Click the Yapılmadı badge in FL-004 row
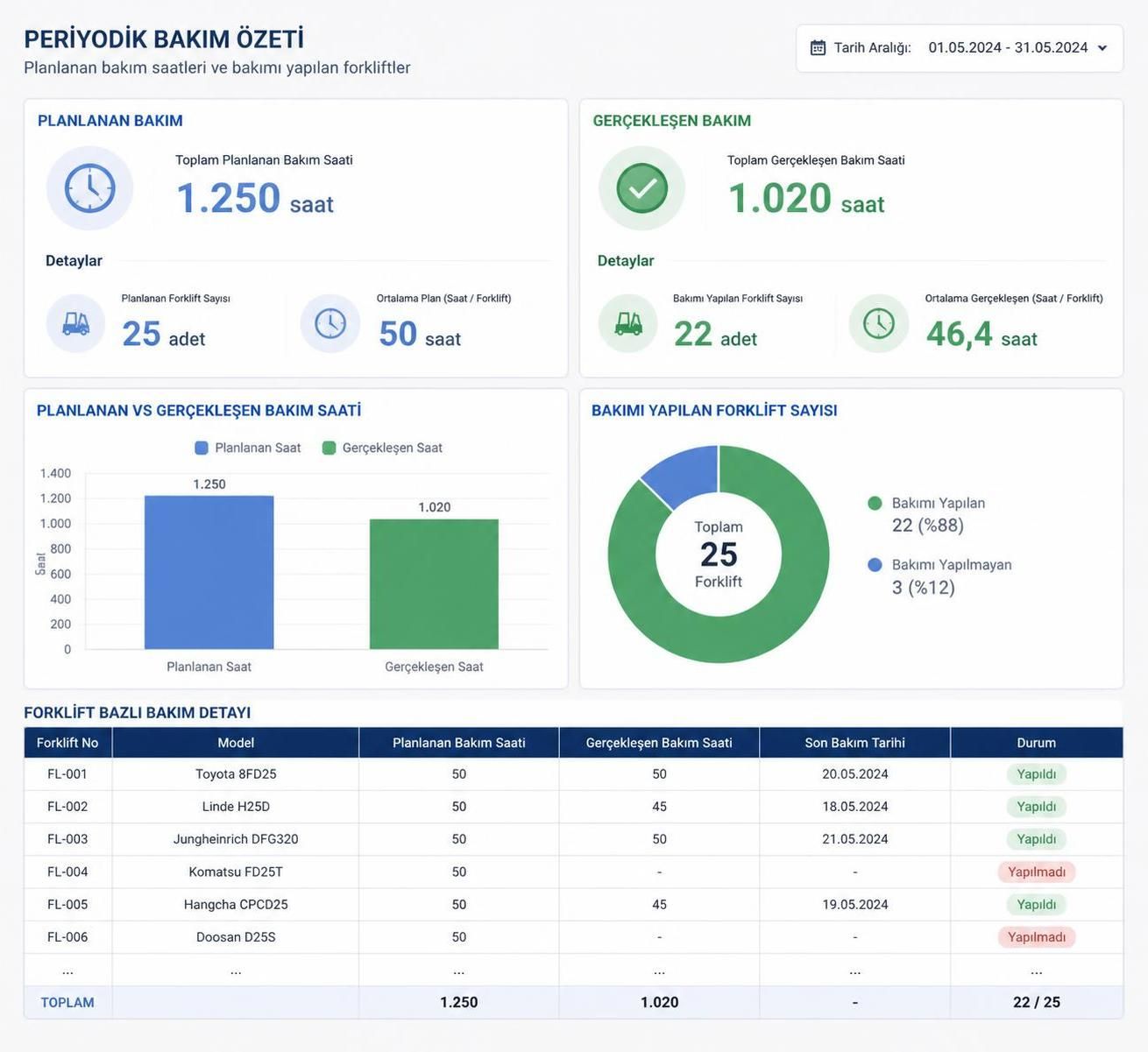 tap(1037, 872)
